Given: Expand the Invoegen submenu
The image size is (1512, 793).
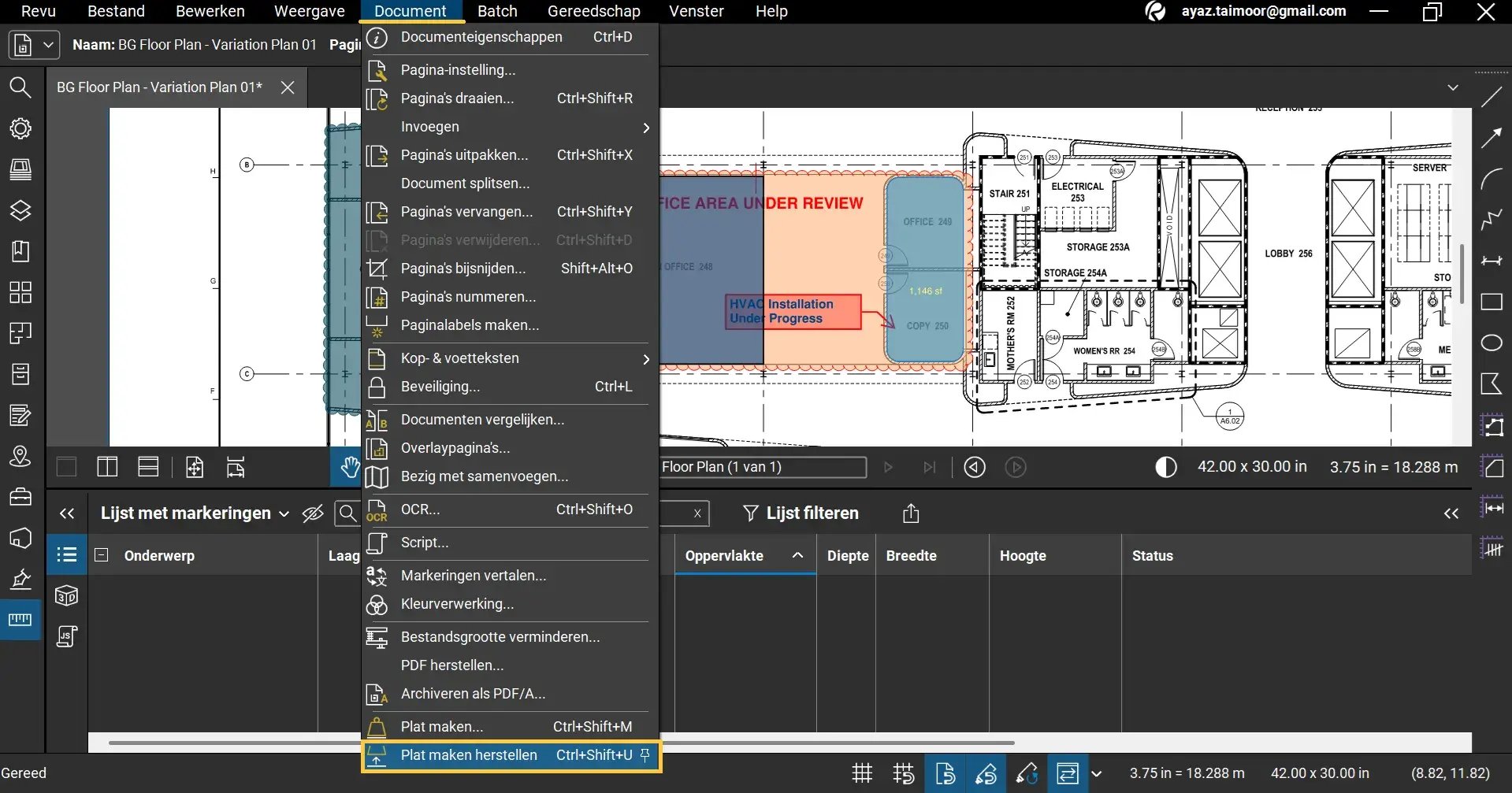Looking at the screenshot, I should point(511,127).
